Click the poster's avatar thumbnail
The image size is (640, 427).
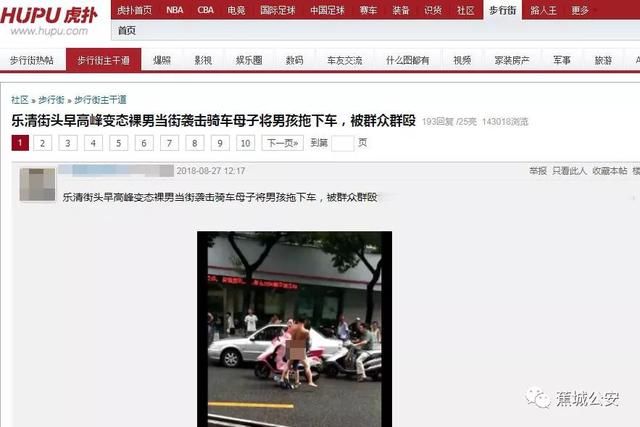37,185
